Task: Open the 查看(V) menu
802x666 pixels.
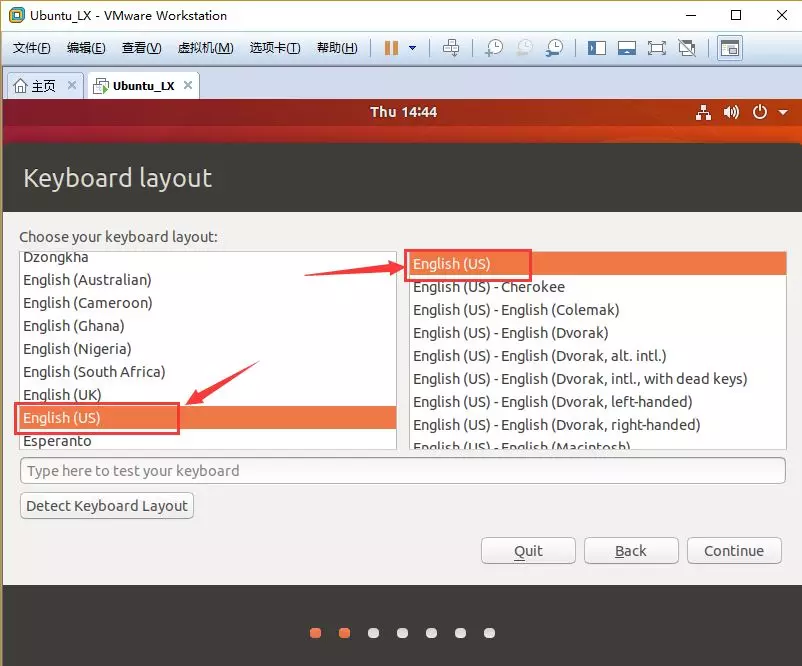Action: [142, 48]
